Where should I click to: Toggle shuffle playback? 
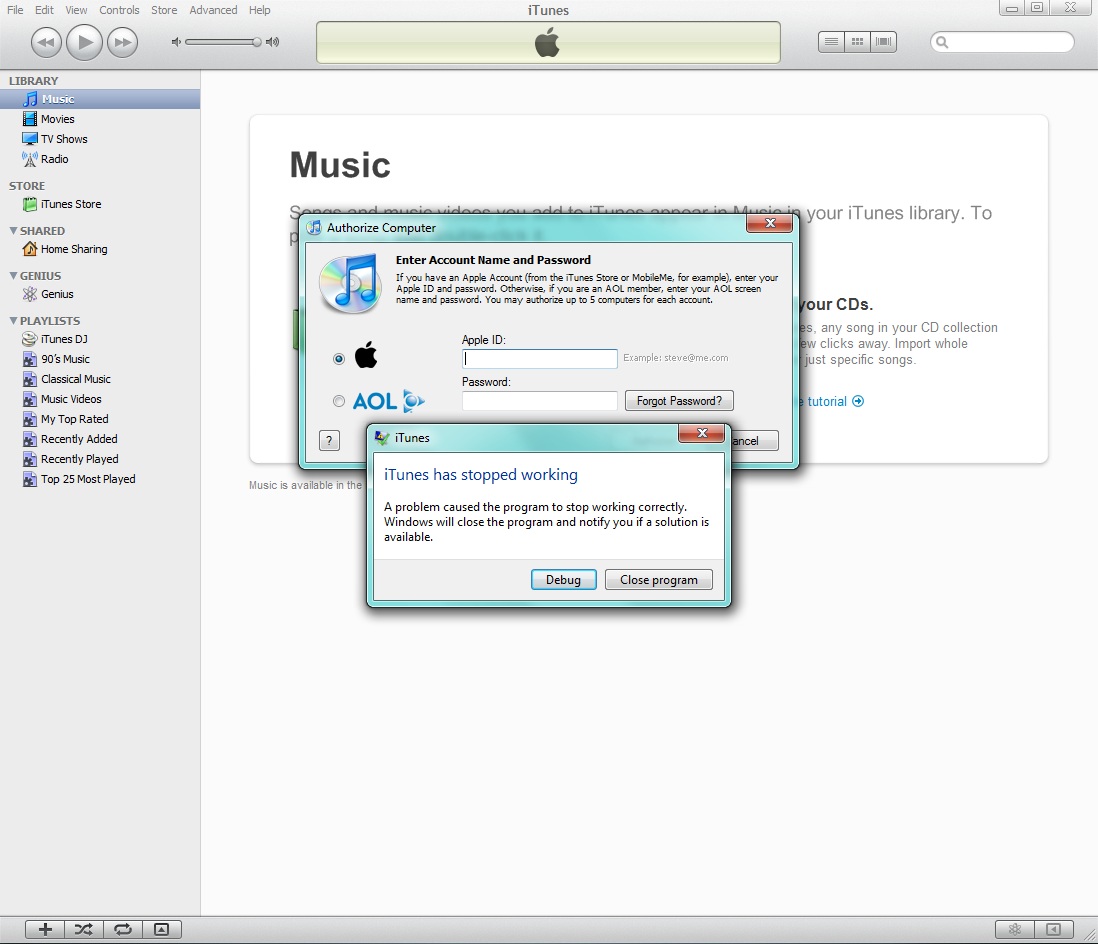pyautogui.click(x=84, y=929)
